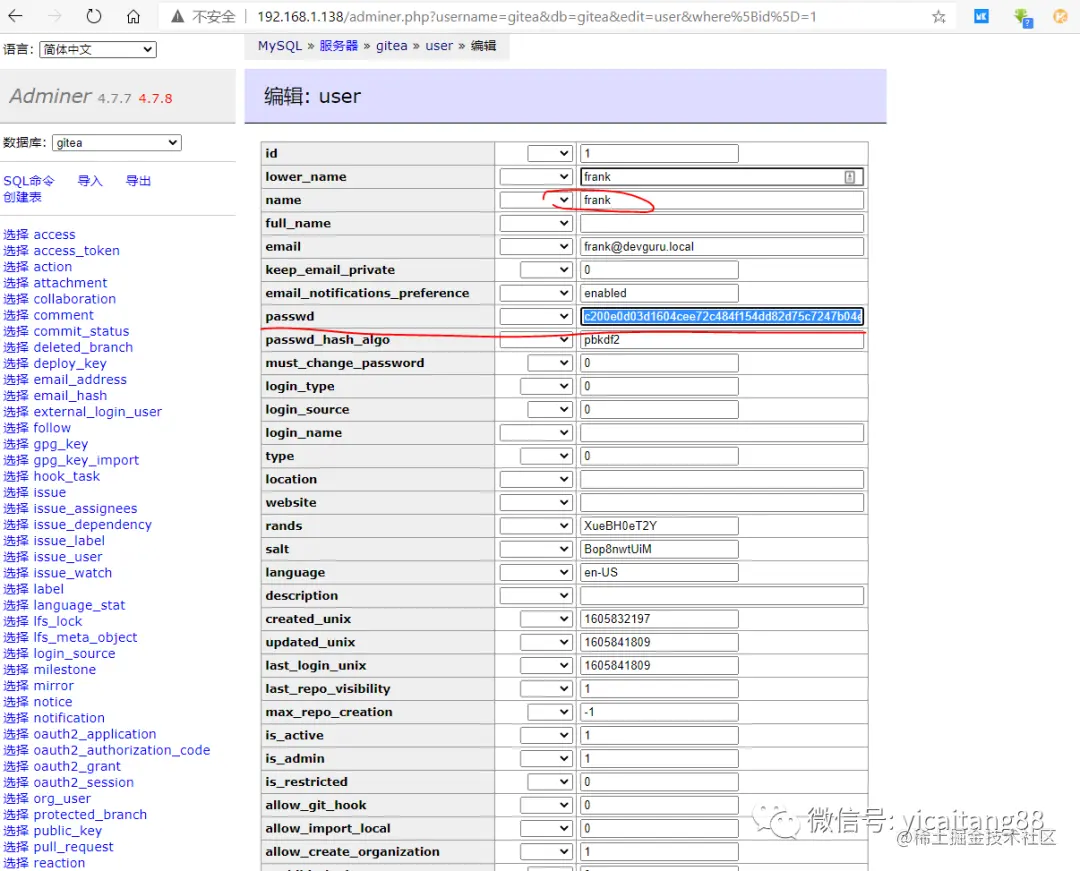
Task: Open the access table link
Action: (54, 235)
